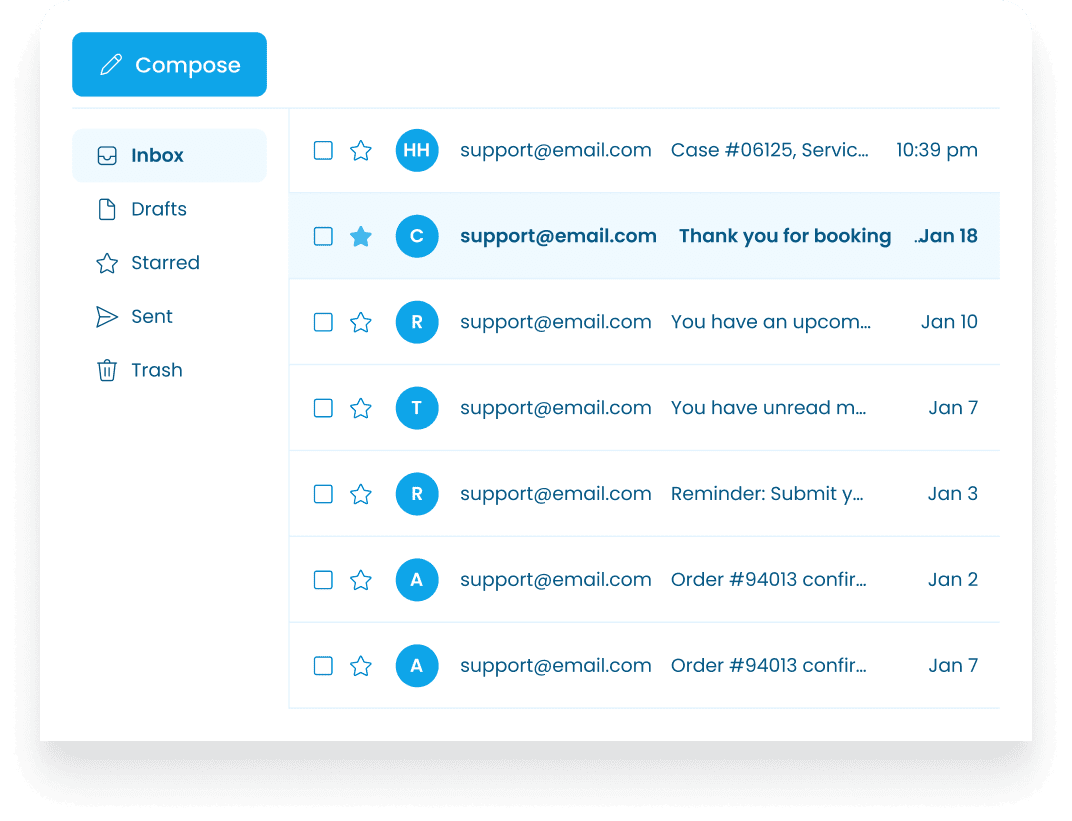Star the You have unread email
The width and height of the screenshot is (1072, 821).
pos(361,408)
